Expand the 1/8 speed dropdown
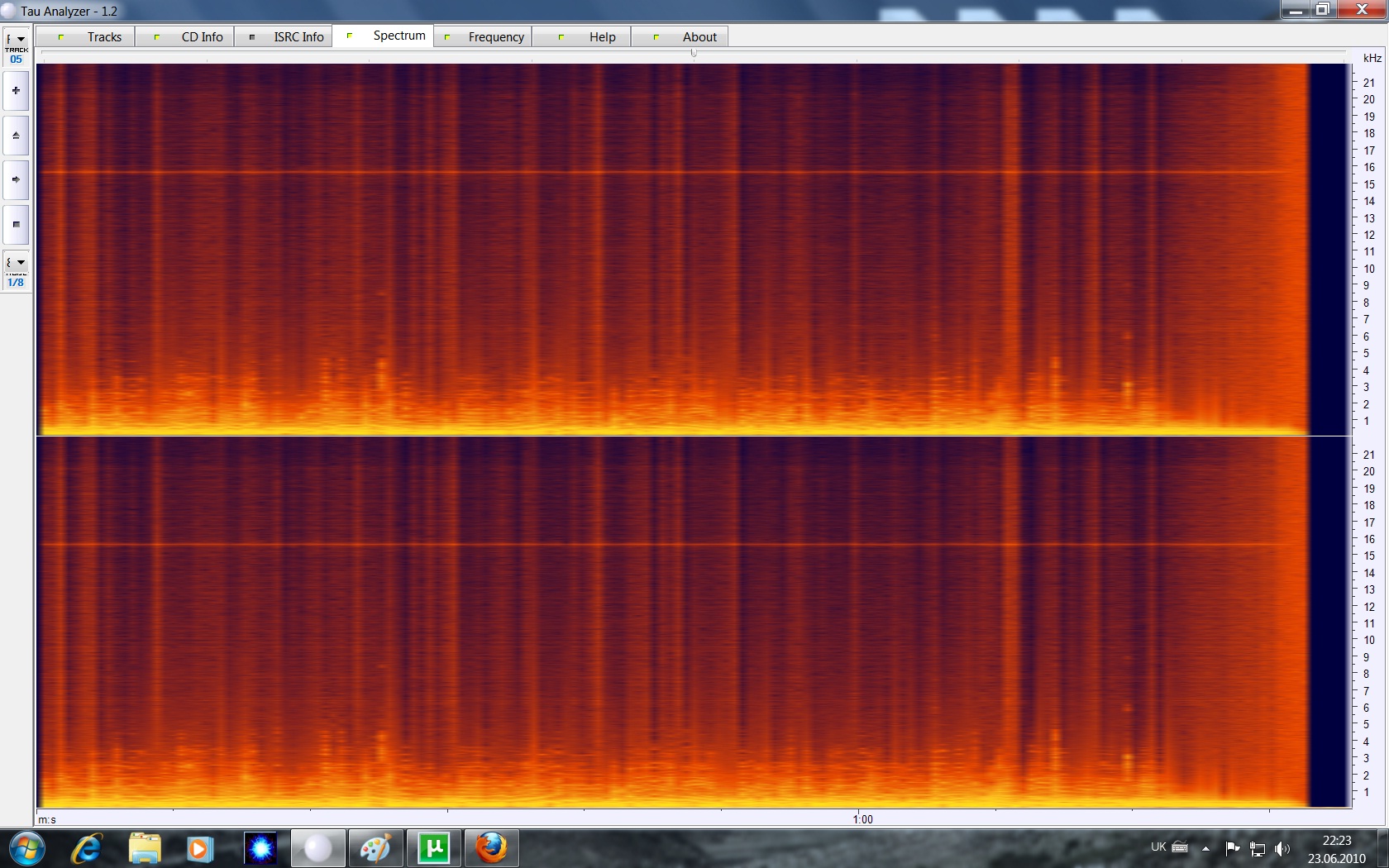Image resolution: width=1389 pixels, height=868 pixels. [x=16, y=263]
